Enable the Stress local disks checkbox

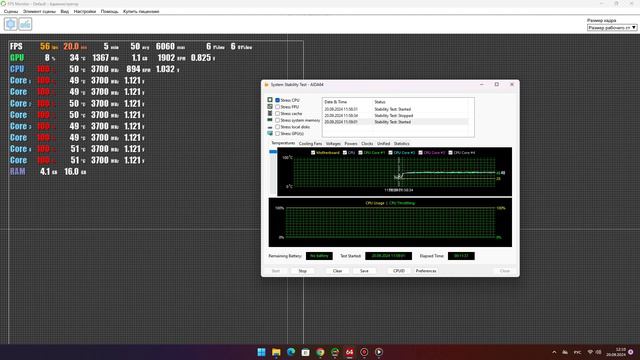[278, 127]
